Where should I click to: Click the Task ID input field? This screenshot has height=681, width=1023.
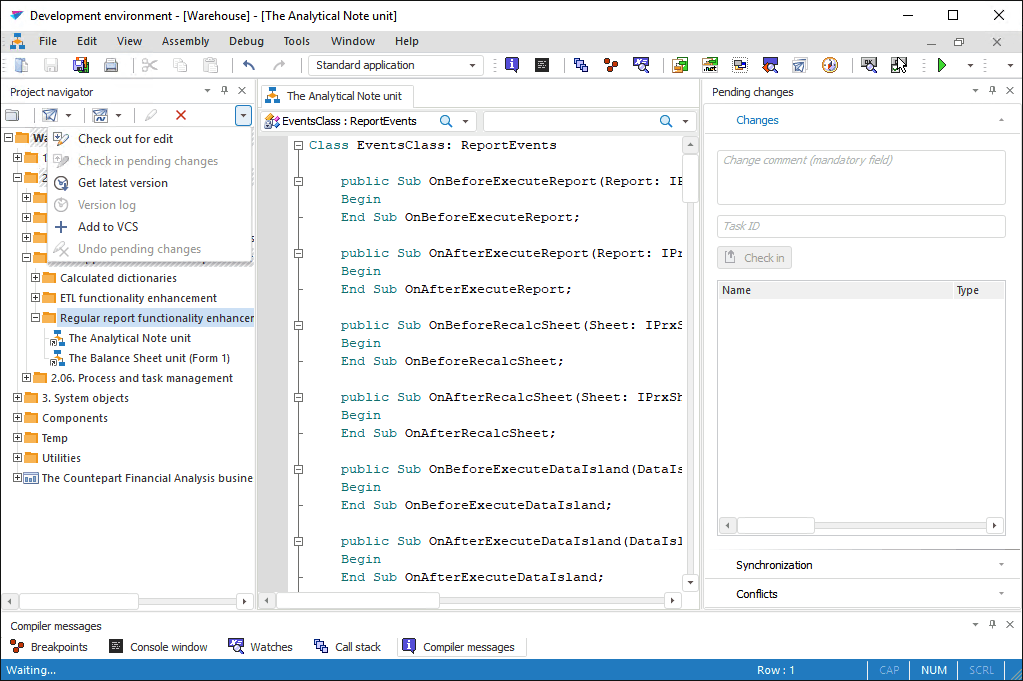861,226
